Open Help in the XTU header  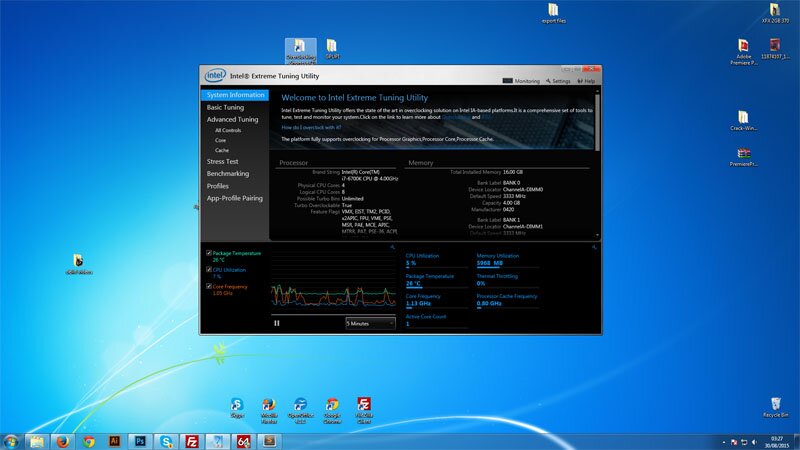click(586, 81)
